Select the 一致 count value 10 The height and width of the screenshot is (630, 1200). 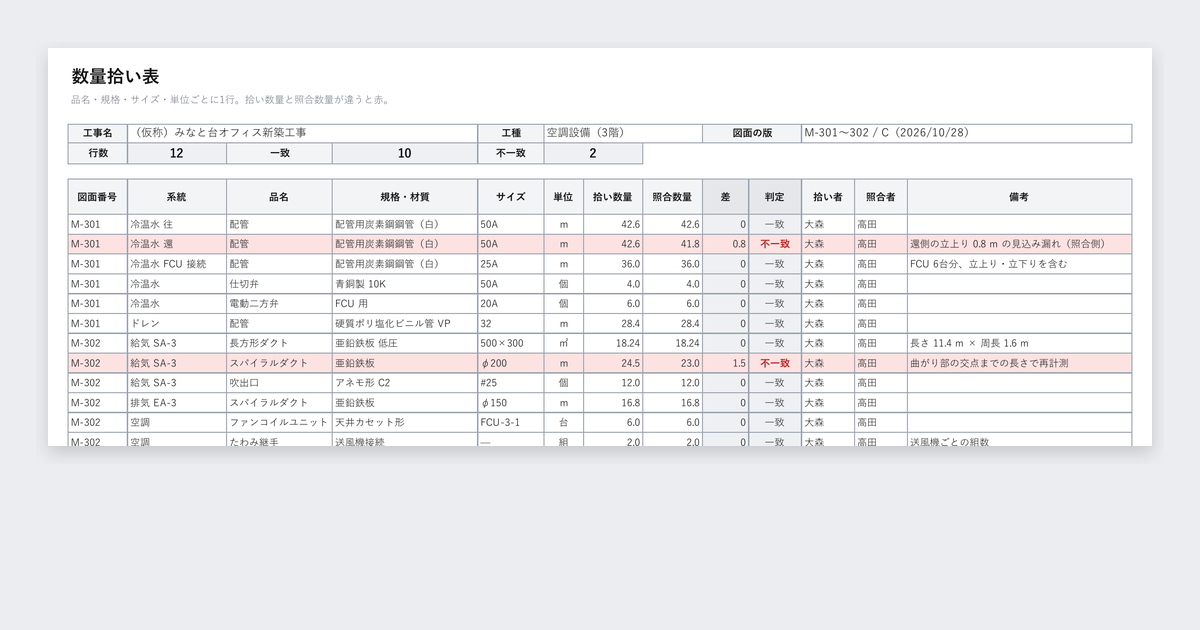click(x=405, y=153)
